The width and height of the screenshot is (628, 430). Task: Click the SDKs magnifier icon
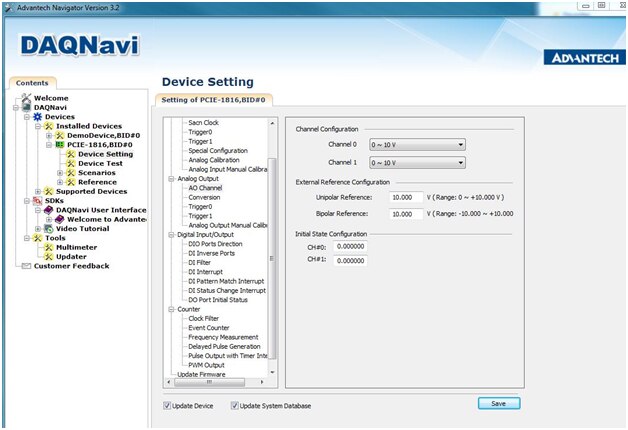(37, 201)
